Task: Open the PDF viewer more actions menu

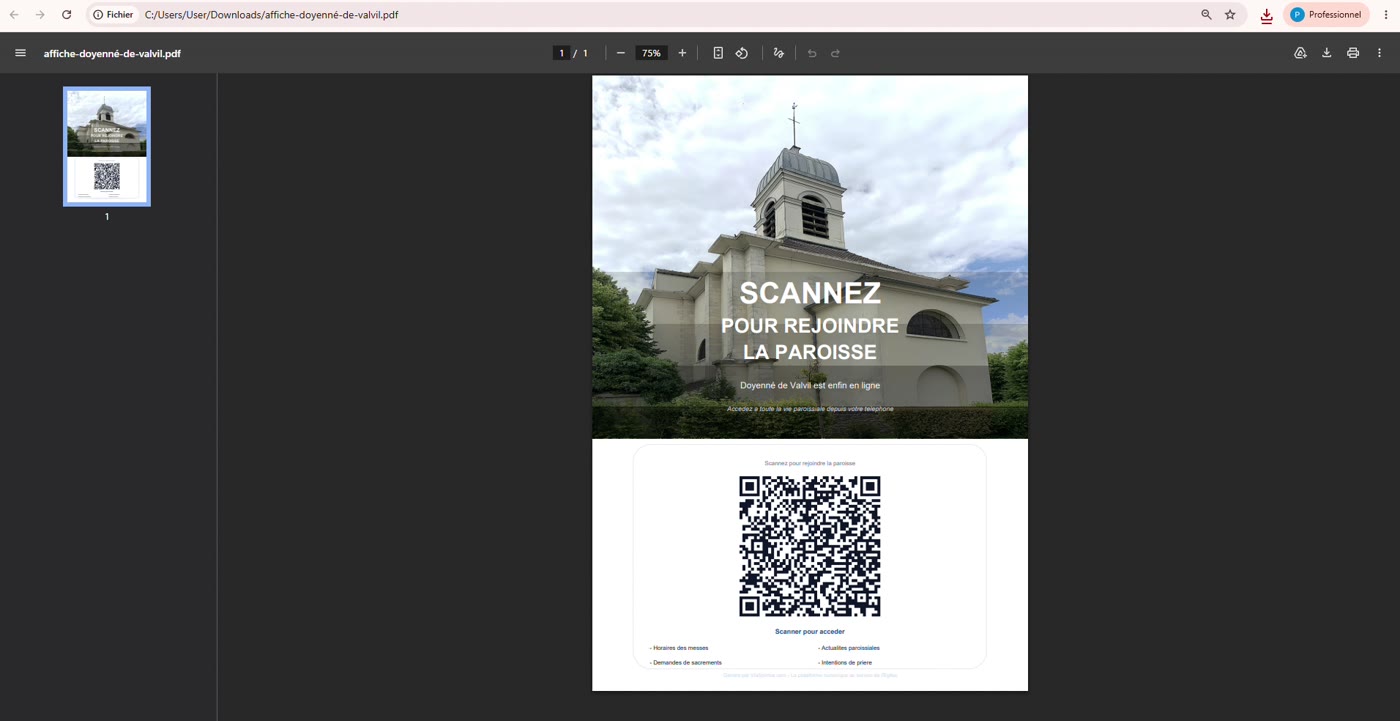Action: tap(1380, 53)
